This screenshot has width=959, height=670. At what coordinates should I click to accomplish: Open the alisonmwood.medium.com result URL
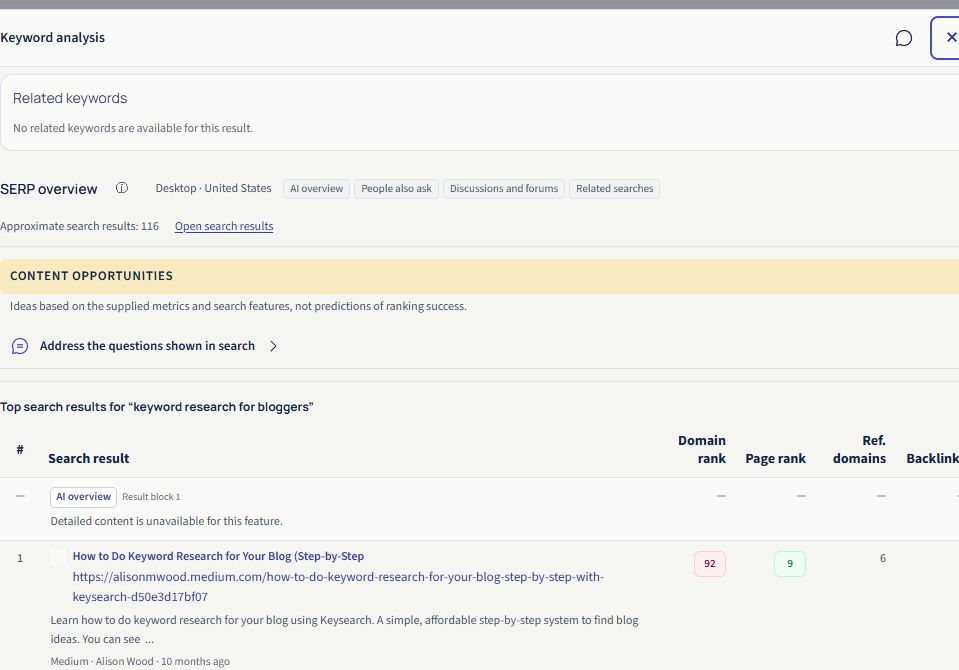tap(338, 586)
